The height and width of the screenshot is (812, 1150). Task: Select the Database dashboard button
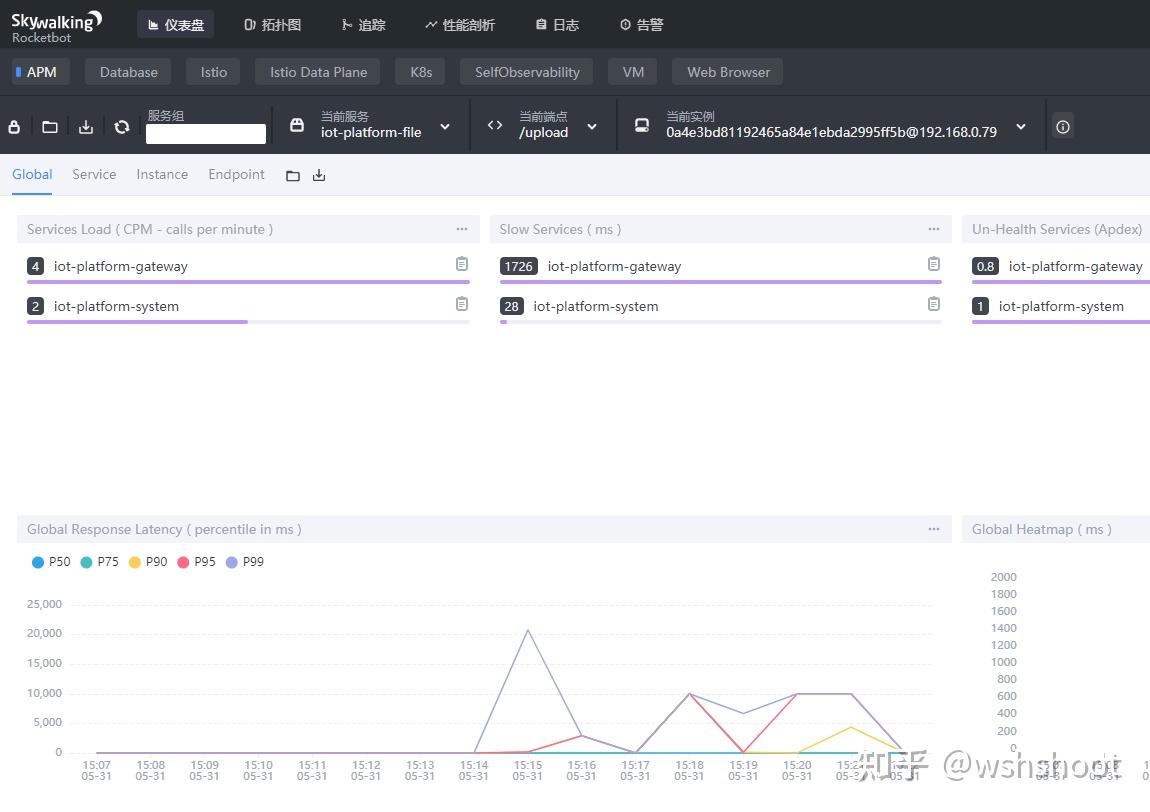pyautogui.click(x=128, y=72)
